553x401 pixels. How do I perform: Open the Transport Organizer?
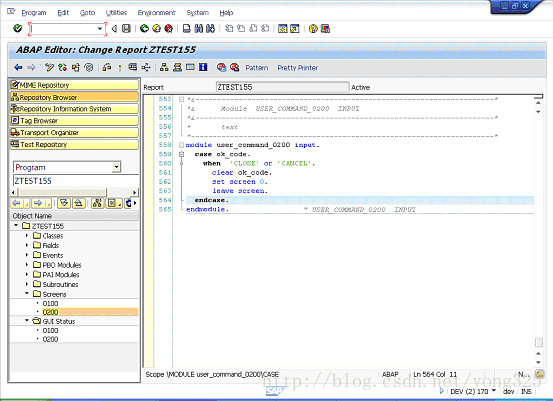[74, 133]
